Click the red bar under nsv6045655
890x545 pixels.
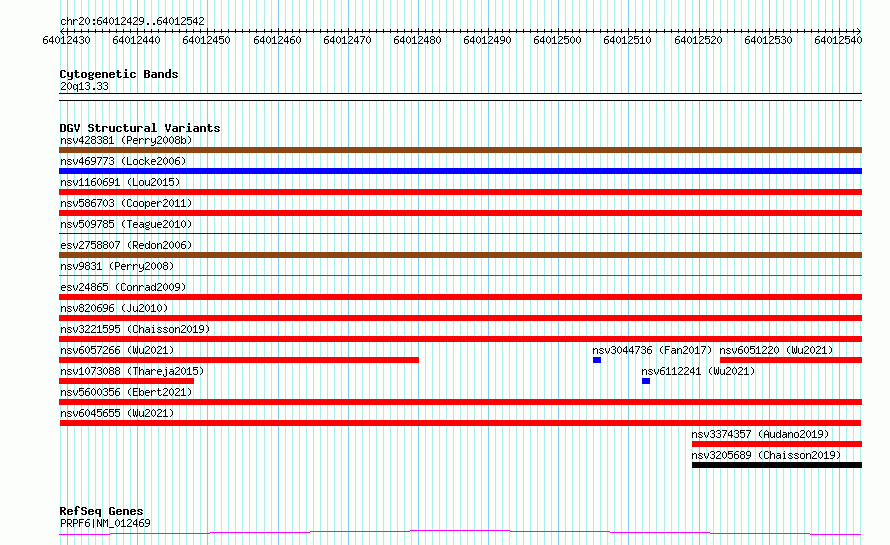click(x=460, y=423)
